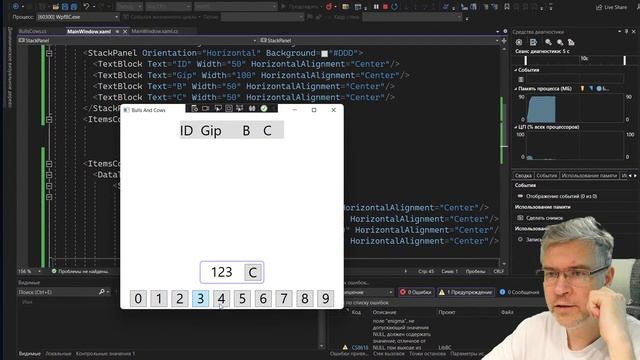Click the Hot Reload flame icon

click(x=329, y=7)
